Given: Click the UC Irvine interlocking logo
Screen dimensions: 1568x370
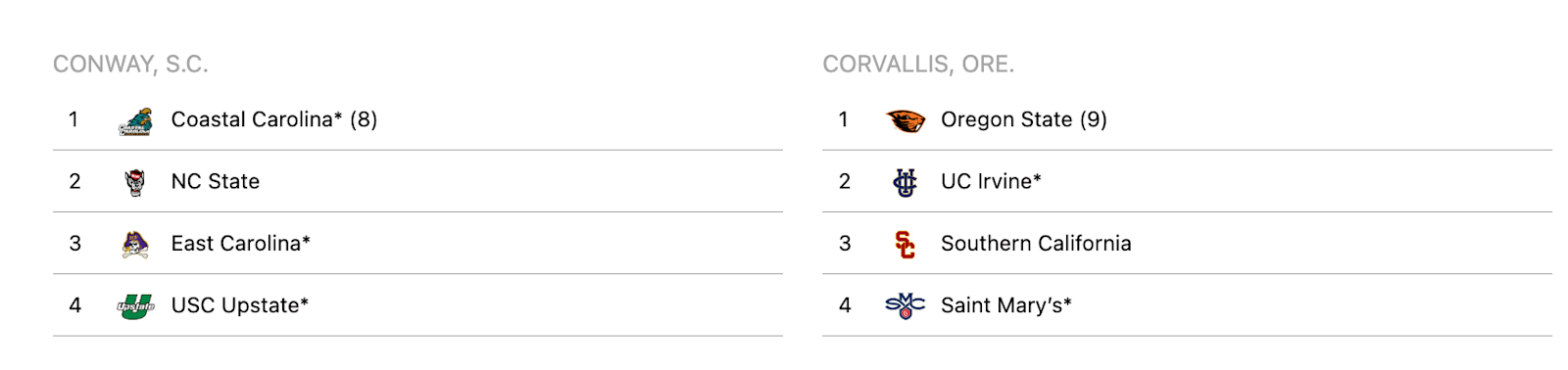Looking at the screenshot, I should point(905,182).
